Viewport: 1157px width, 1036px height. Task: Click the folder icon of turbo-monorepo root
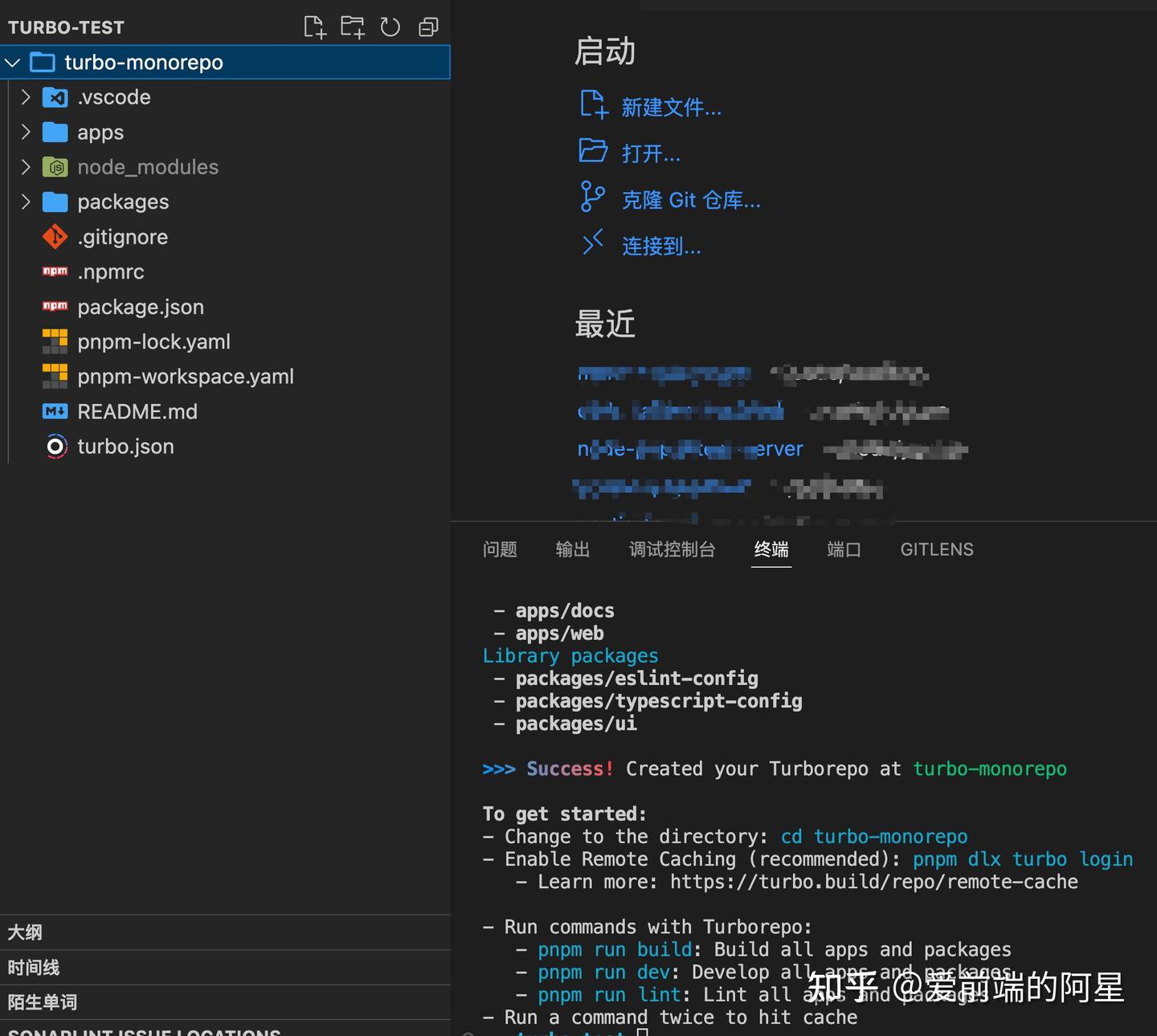point(42,63)
